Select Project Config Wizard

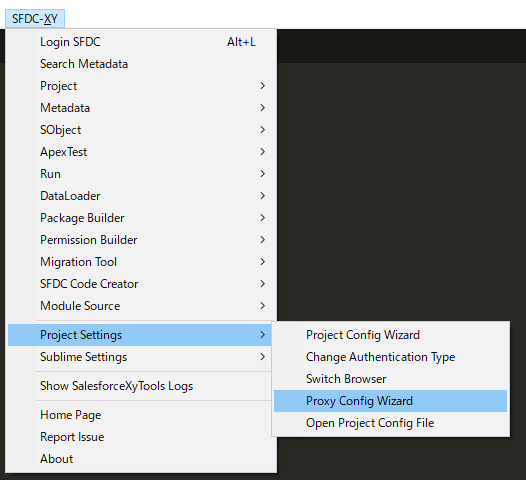coord(390,335)
